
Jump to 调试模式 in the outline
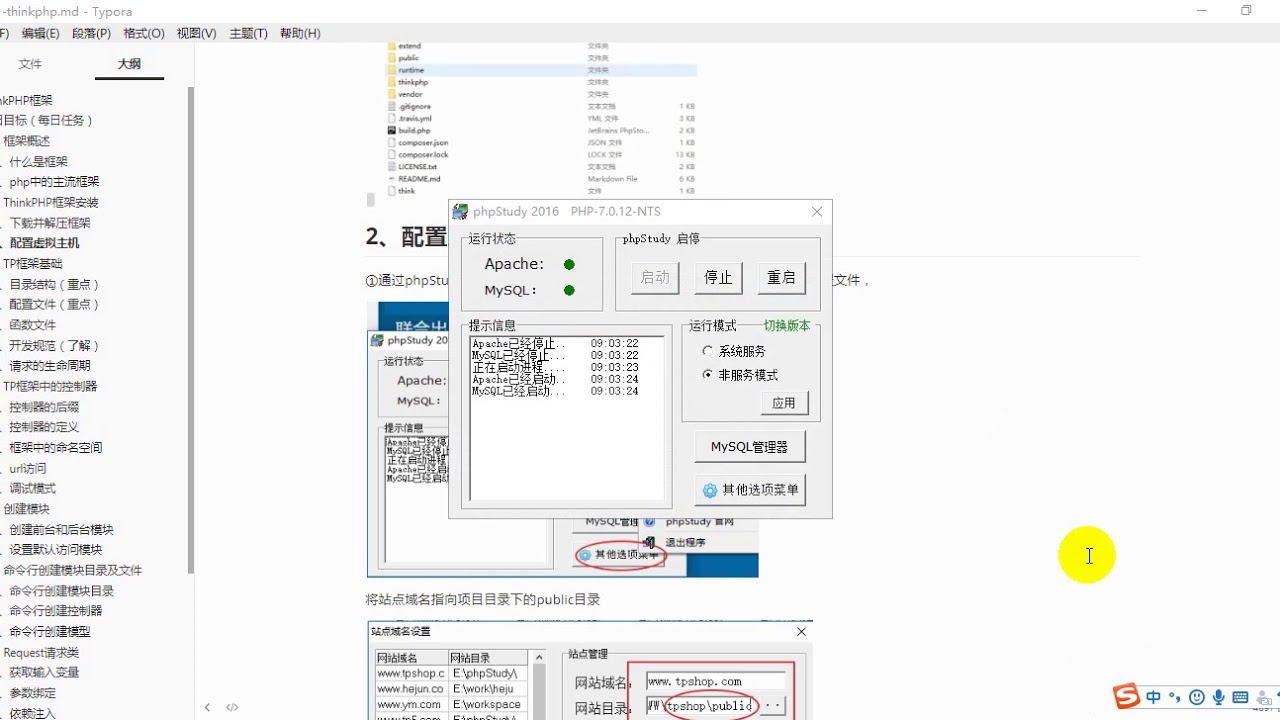(33, 488)
